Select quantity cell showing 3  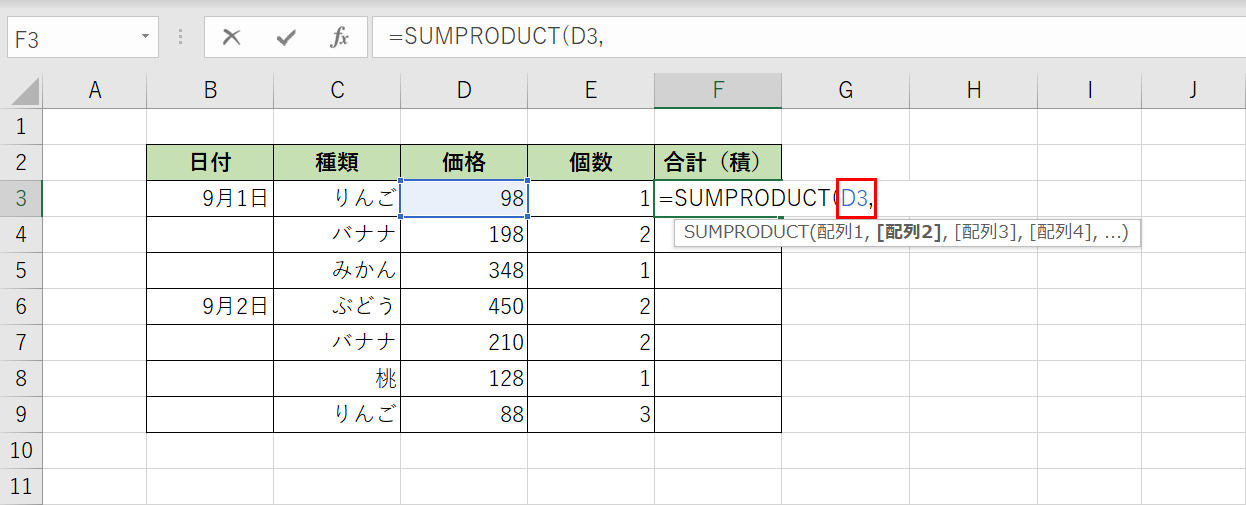pyautogui.click(x=591, y=414)
